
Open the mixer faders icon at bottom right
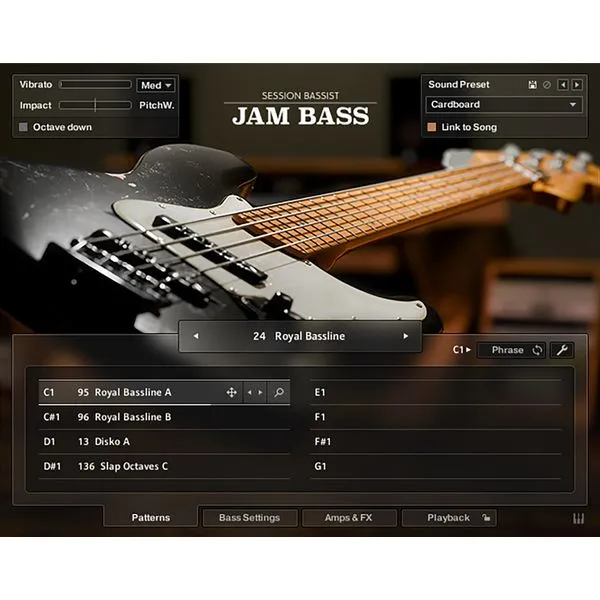[578, 518]
